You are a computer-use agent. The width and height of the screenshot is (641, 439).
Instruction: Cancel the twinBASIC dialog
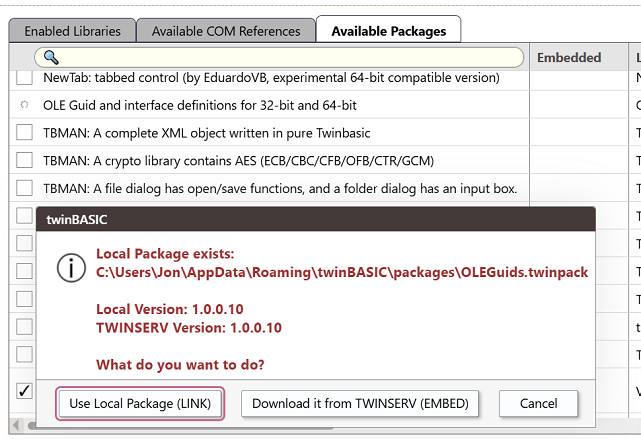point(538,403)
